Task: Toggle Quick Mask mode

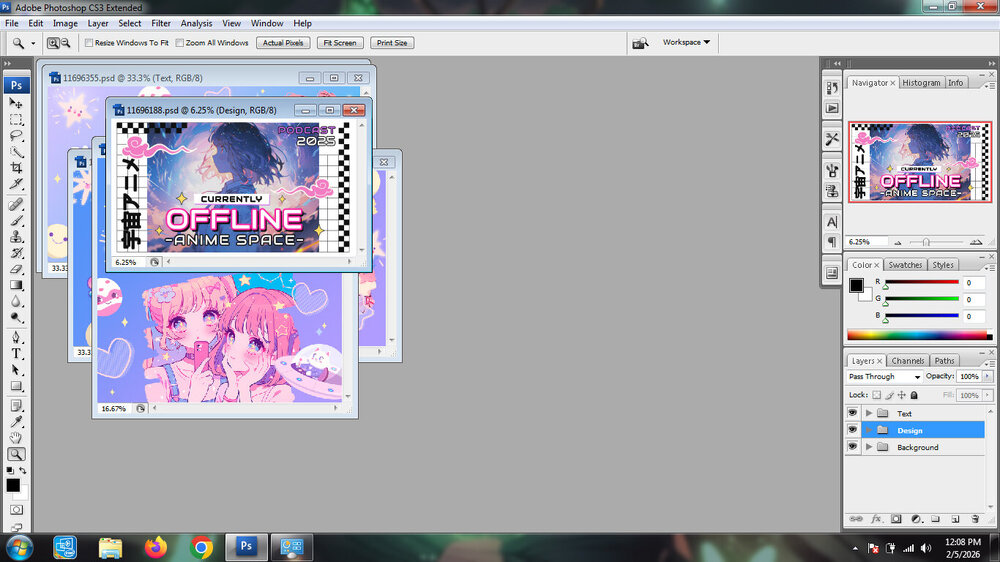Action: click(x=16, y=510)
